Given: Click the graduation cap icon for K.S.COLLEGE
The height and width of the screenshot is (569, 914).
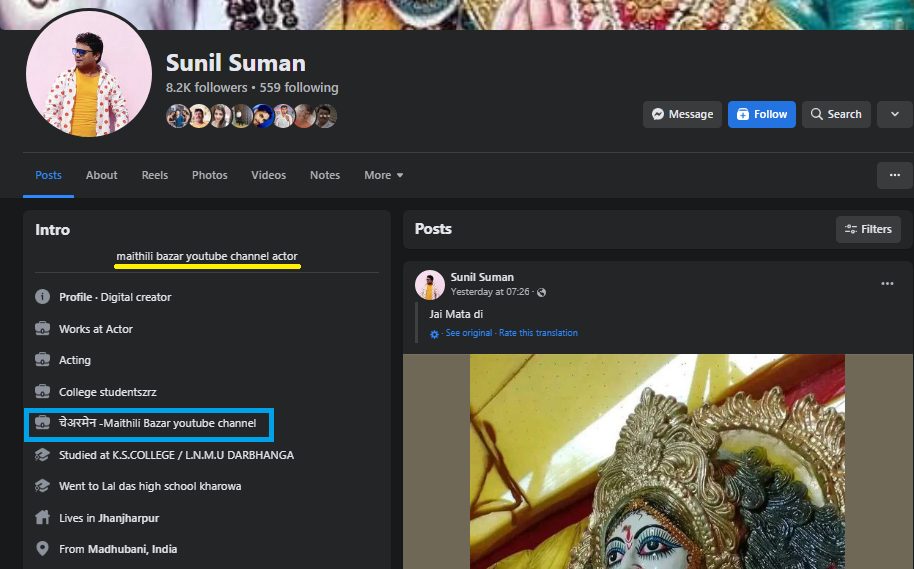Looking at the screenshot, I should (x=43, y=454).
